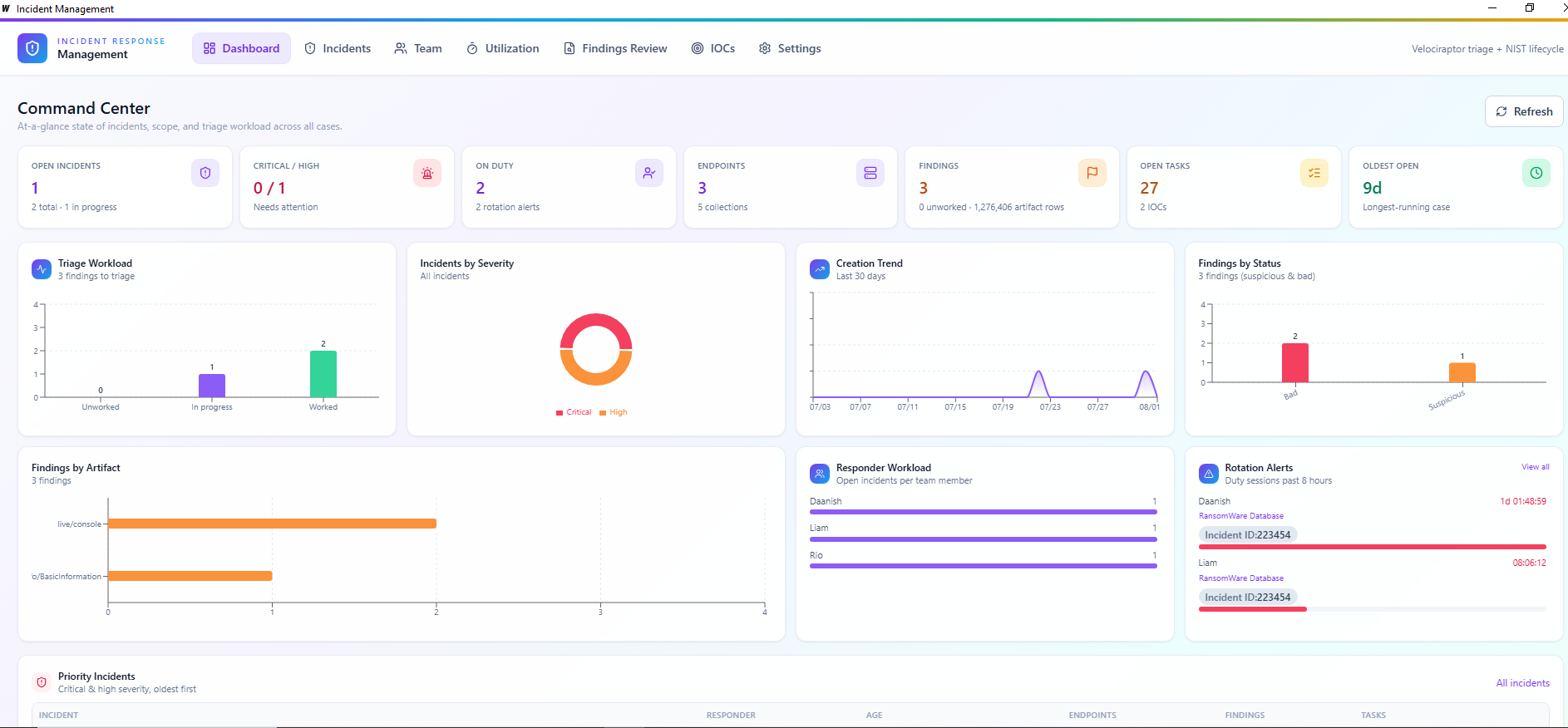Click Daanish's Incident ID:223454 badge
Screen dimensions: 1568x728
pos(1247,535)
